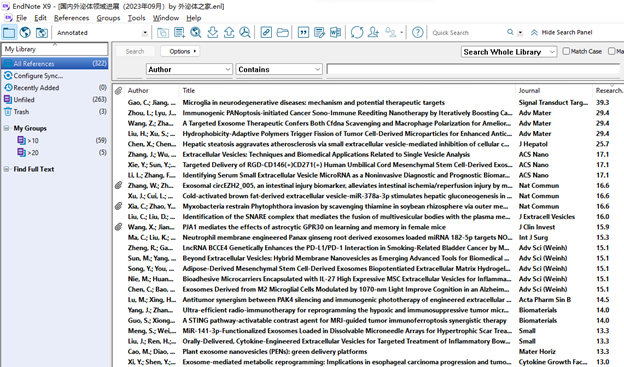Open the Contains operator dropdown

click(317, 69)
